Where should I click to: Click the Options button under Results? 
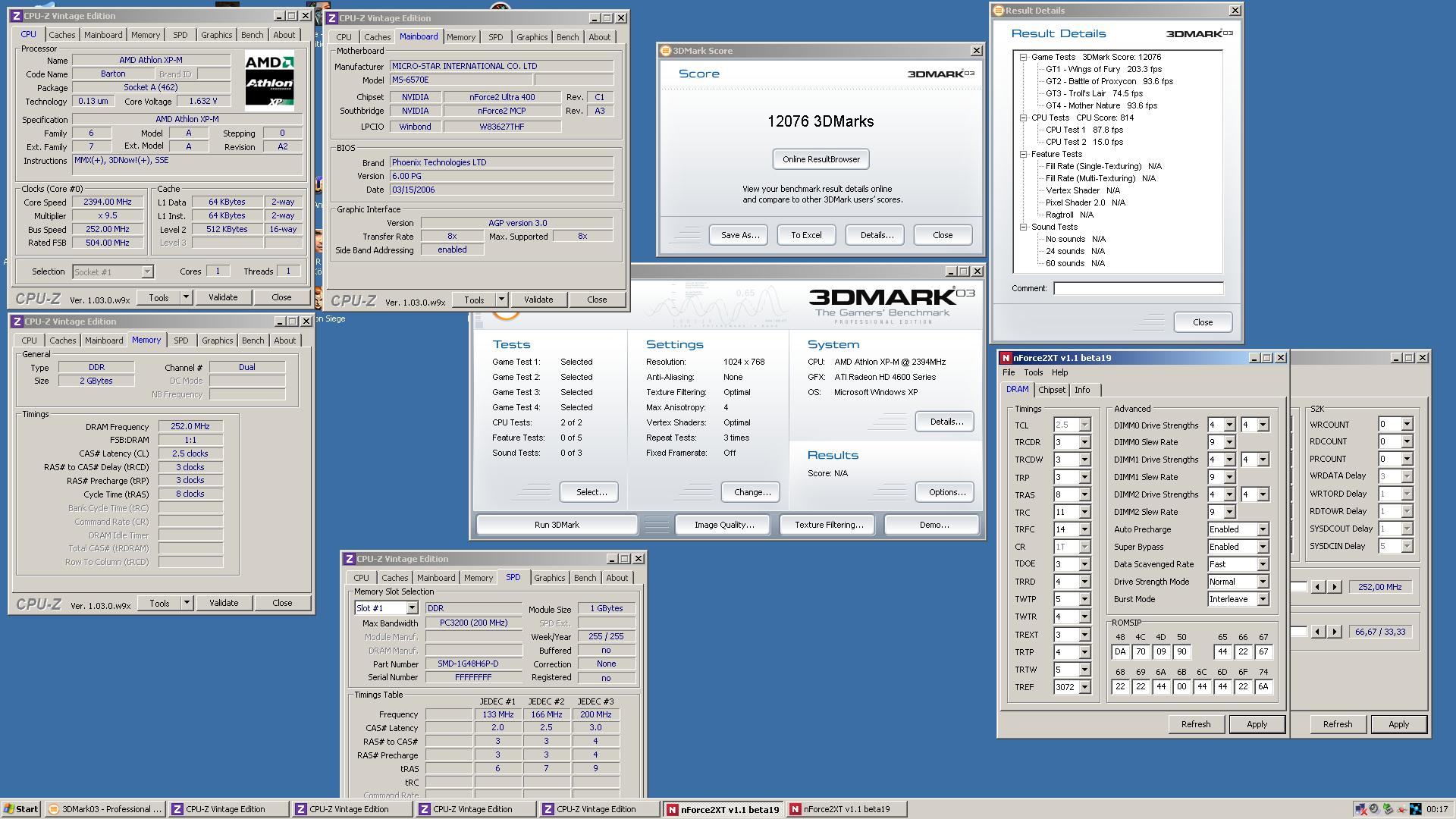946,492
